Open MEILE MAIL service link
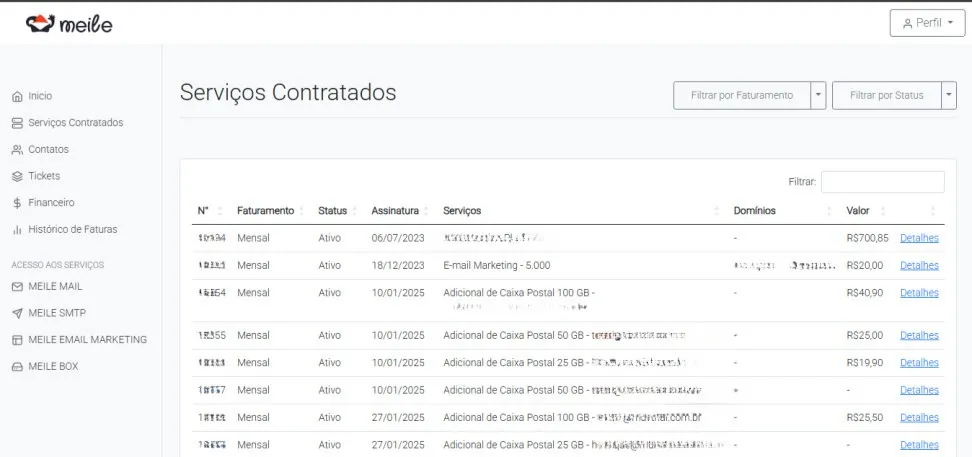 coord(55,286)
